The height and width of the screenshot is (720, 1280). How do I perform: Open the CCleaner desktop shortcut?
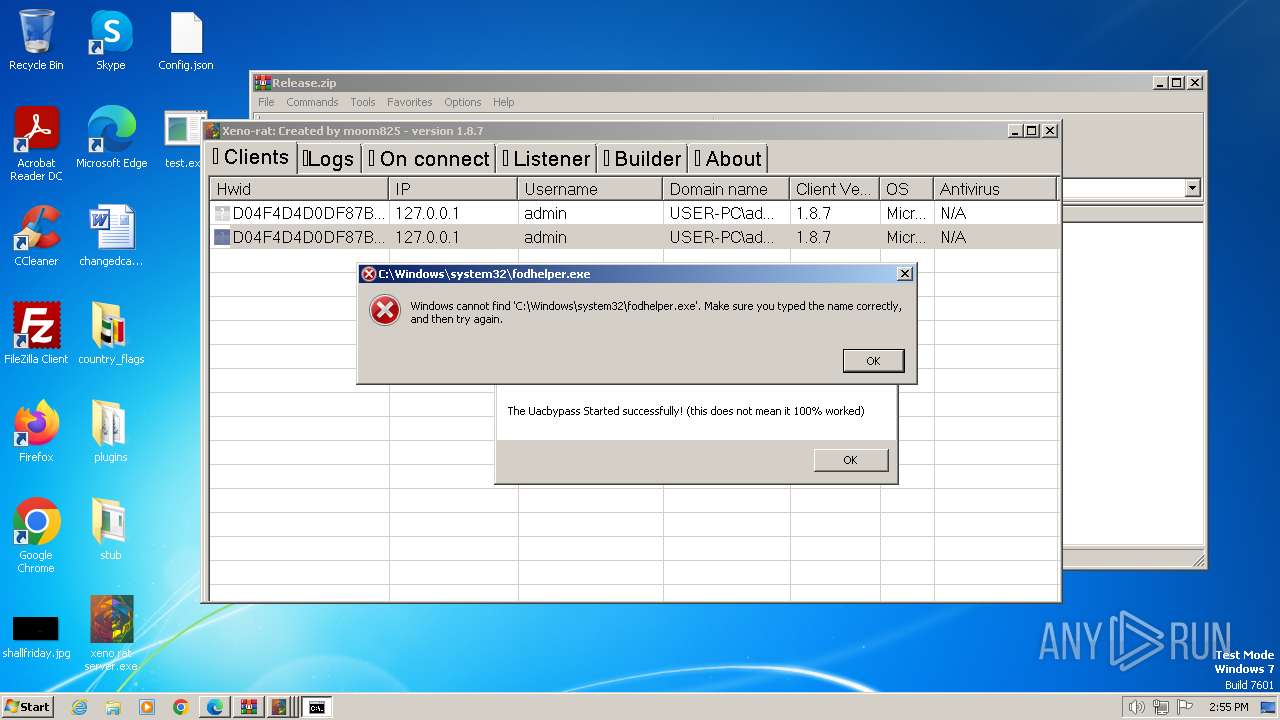(x=36, y=236)
